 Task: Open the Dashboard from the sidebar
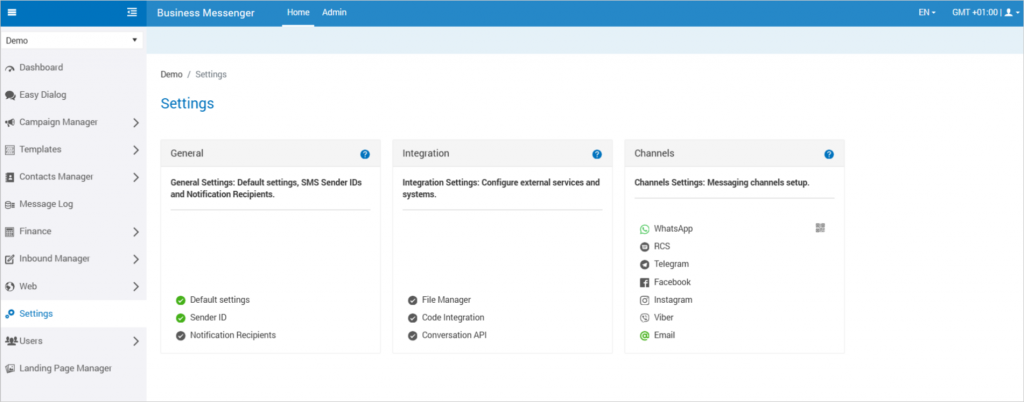click(x=41, y=68)
